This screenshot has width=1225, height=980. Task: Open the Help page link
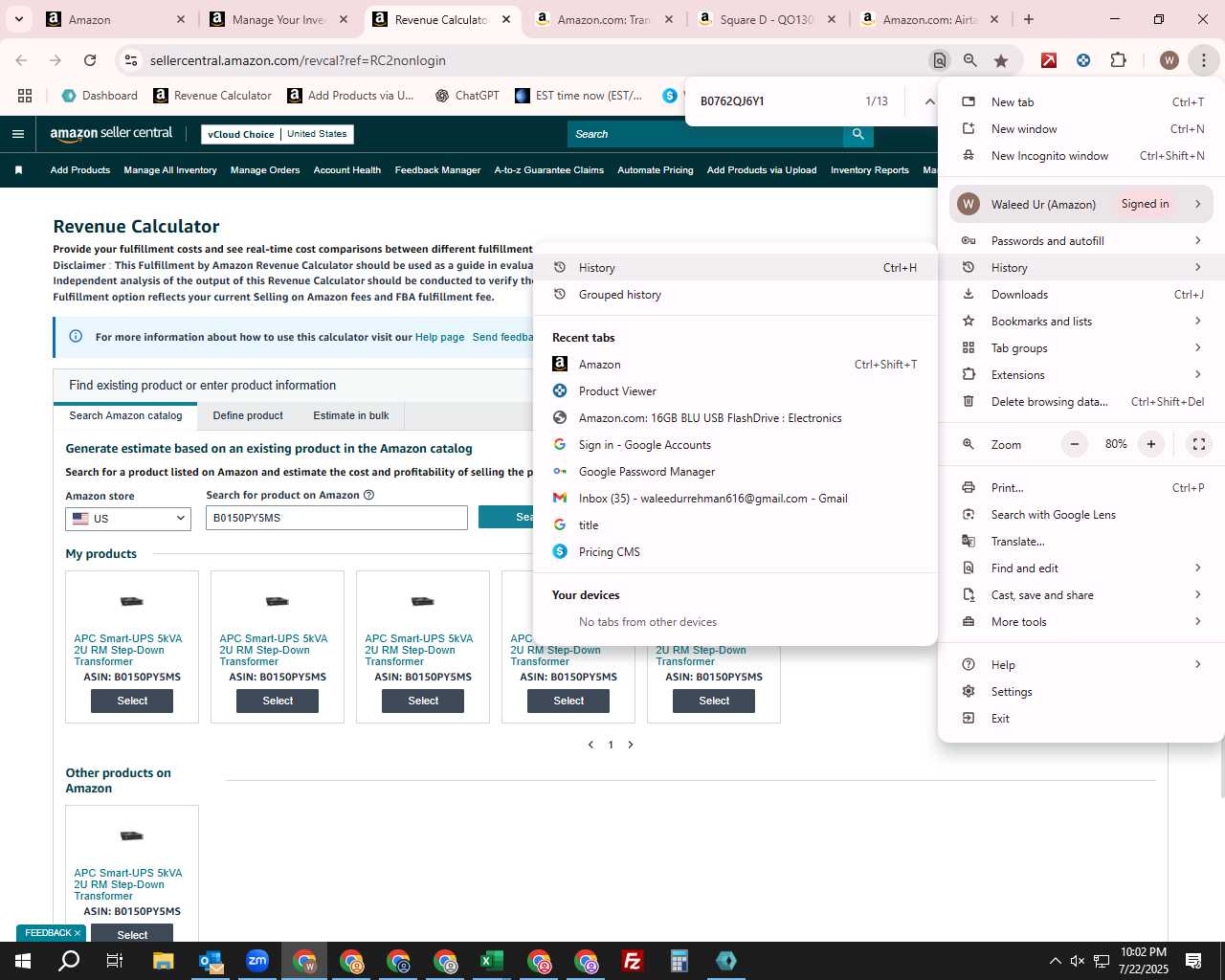[x=439, y=337]
